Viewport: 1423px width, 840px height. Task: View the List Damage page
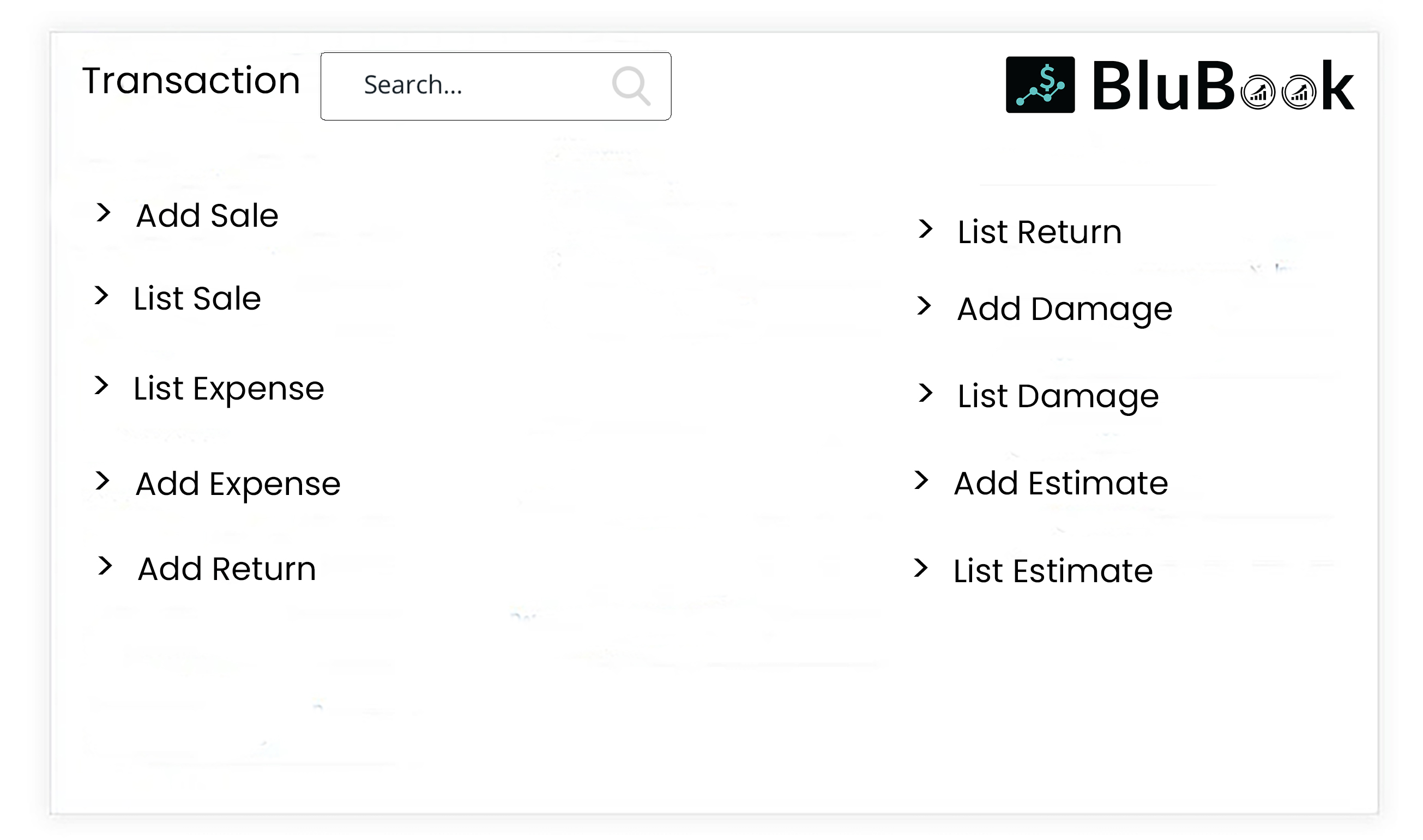click(x=1058, y=396)
